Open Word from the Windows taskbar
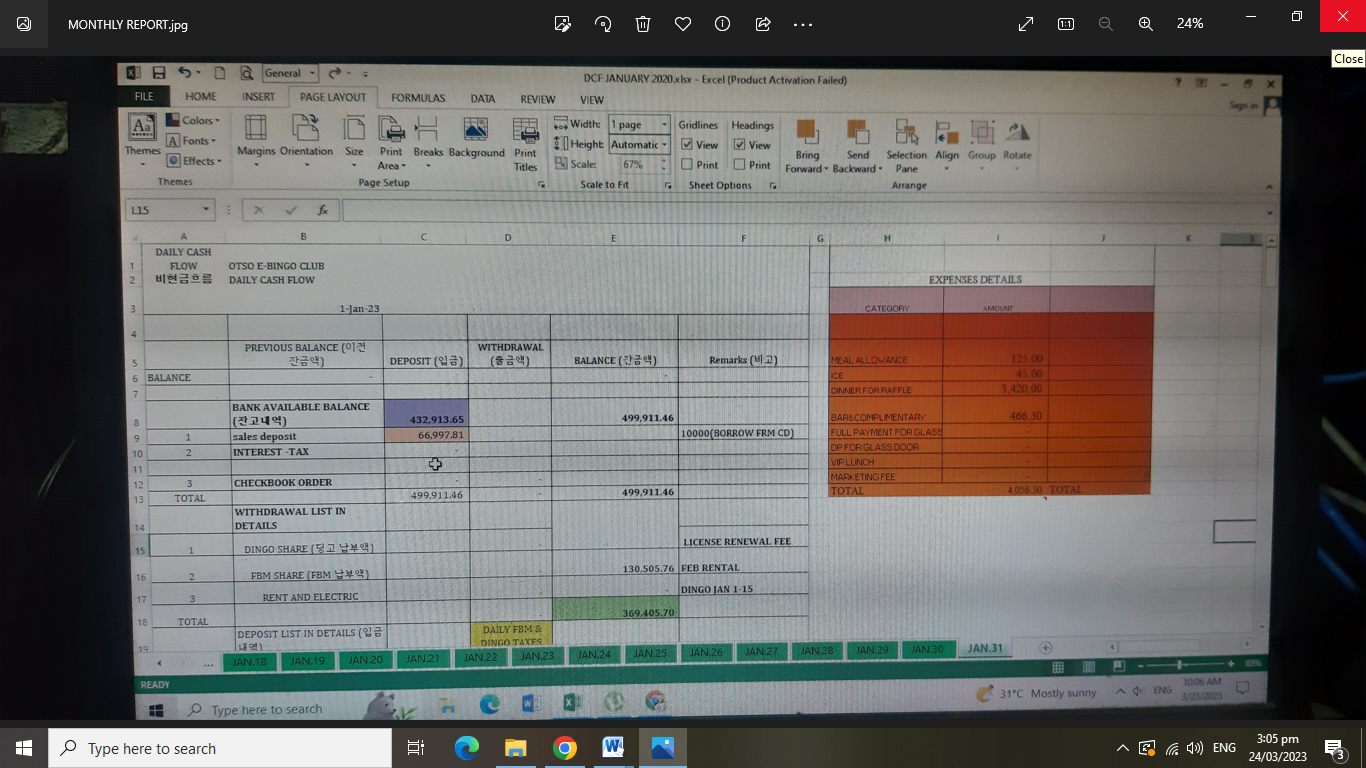The height and width of the screenshot is (768, 1366). coord(613,748)
